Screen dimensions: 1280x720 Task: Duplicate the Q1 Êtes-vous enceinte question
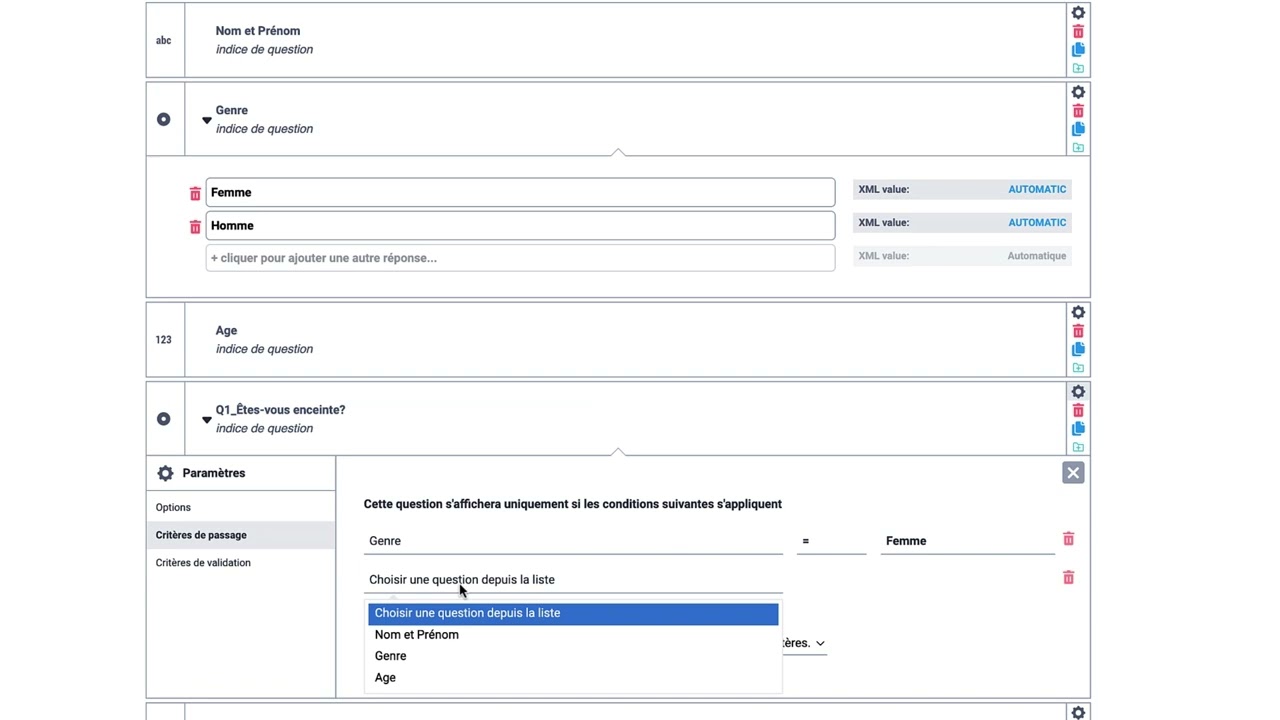pos(1078,429)
